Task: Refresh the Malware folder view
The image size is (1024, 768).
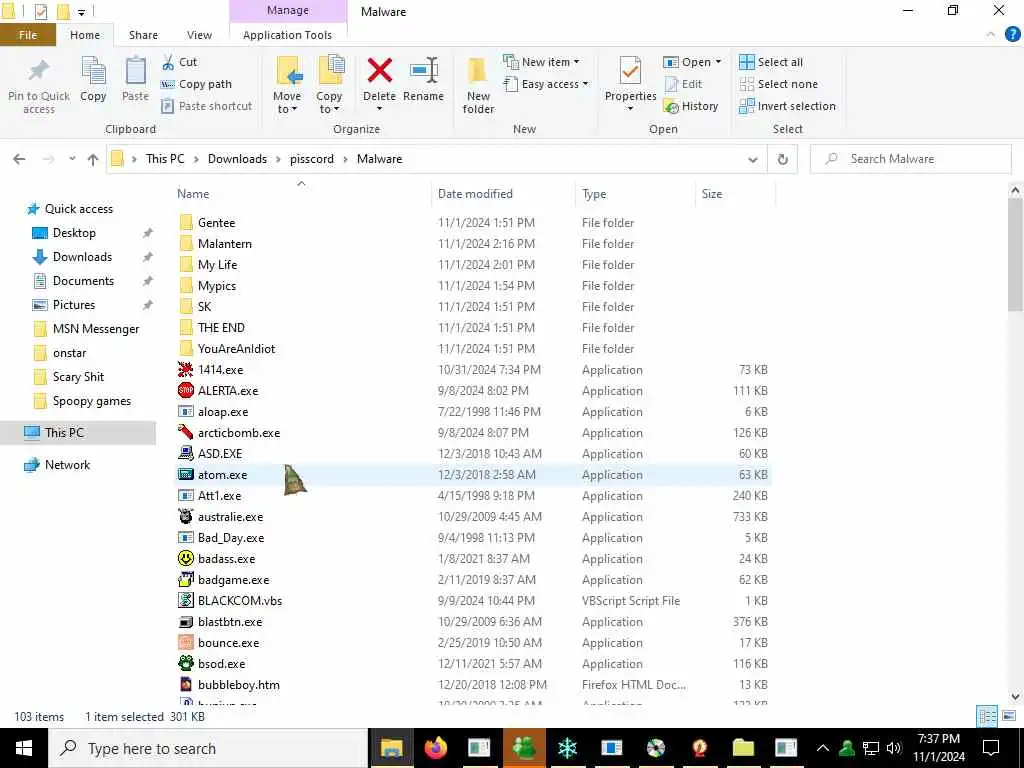Action: point(782,159)
